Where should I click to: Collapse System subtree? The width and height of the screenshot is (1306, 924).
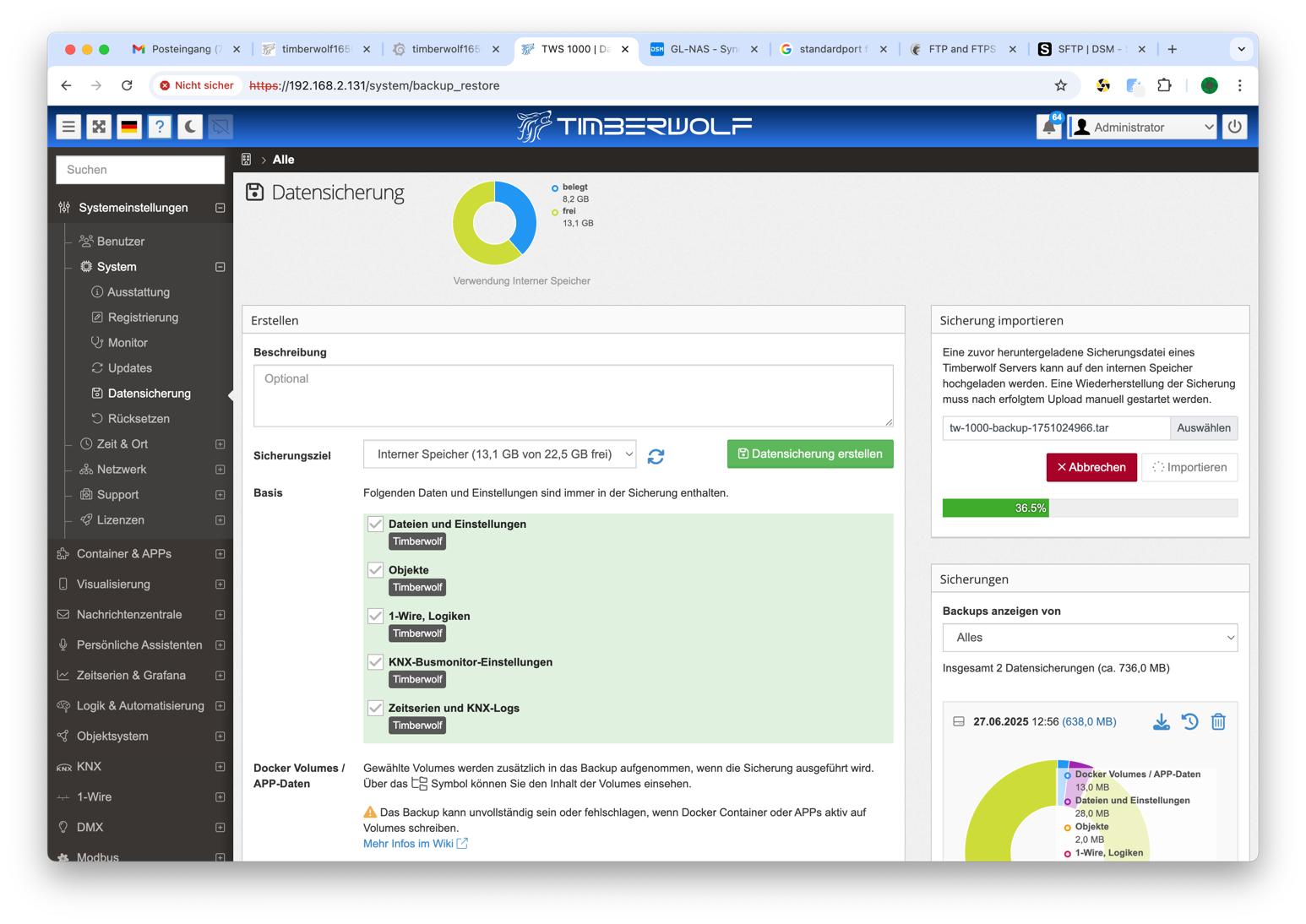(x=220, y=267)
